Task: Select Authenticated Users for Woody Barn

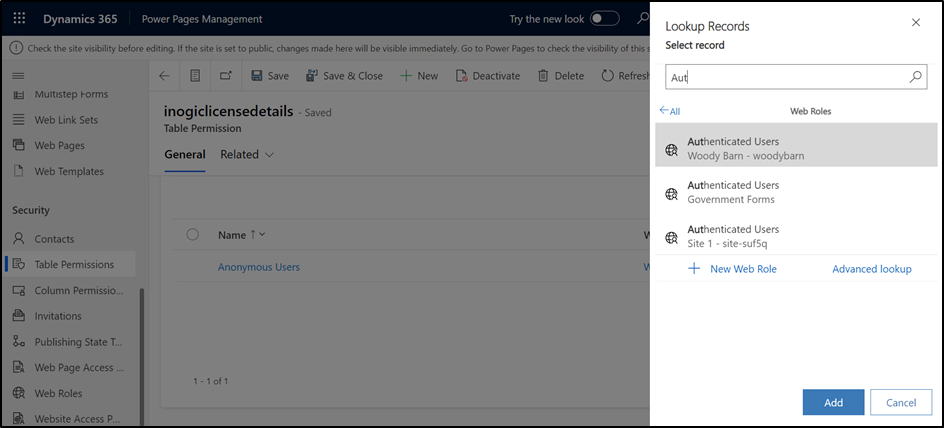Action: tap(796, 145)
